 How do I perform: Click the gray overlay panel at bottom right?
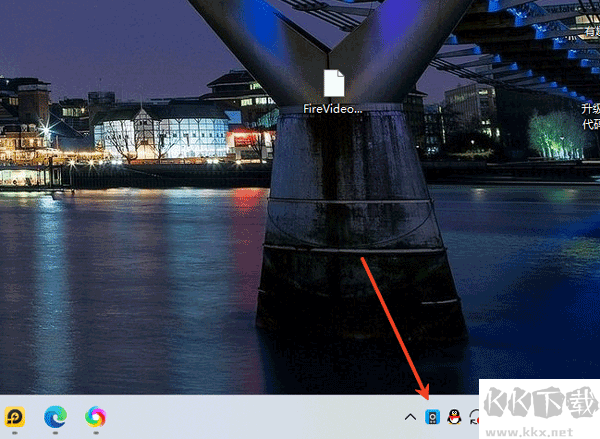(x=540, y=410)
